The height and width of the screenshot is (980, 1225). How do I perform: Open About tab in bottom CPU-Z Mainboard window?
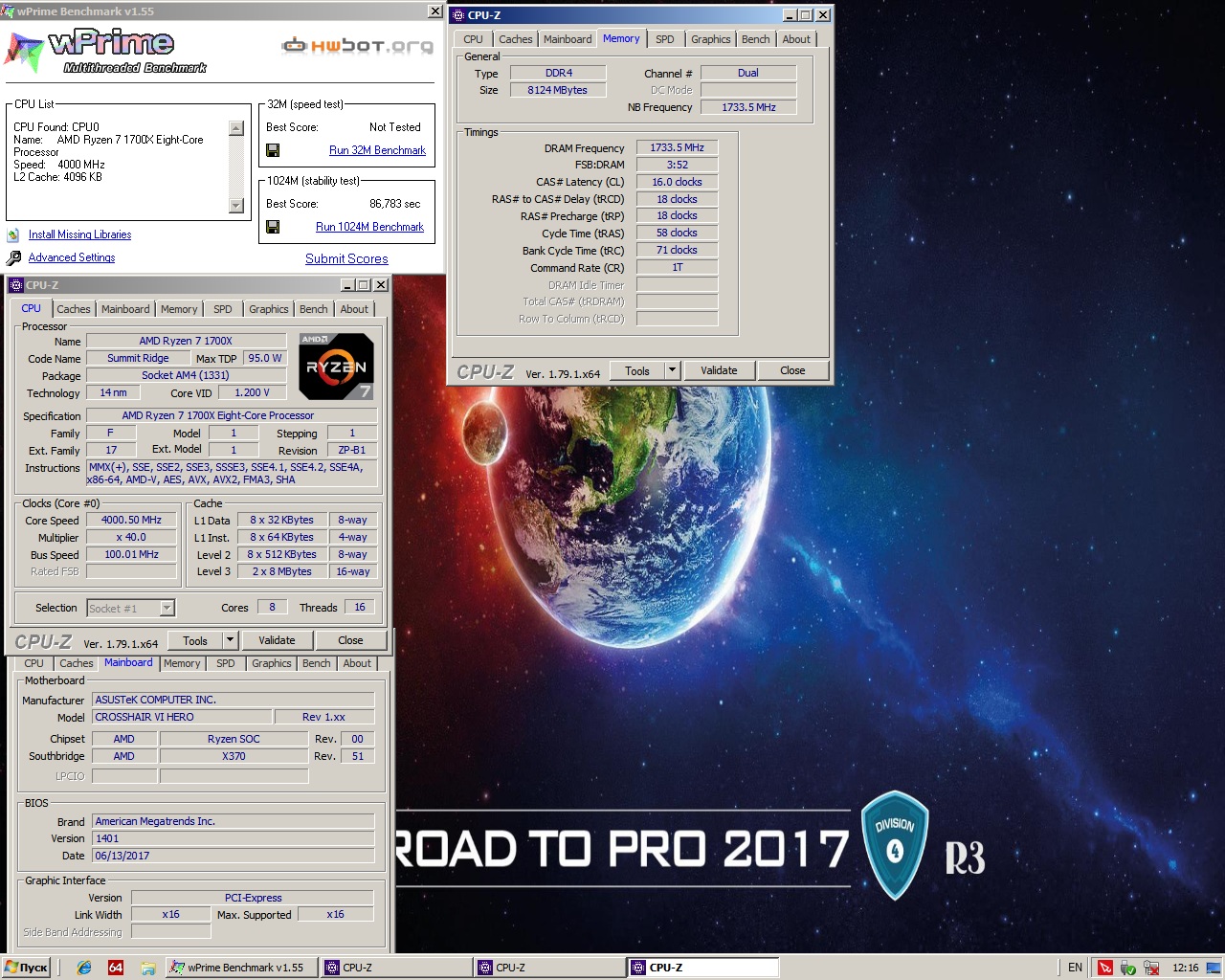(357, 663)
